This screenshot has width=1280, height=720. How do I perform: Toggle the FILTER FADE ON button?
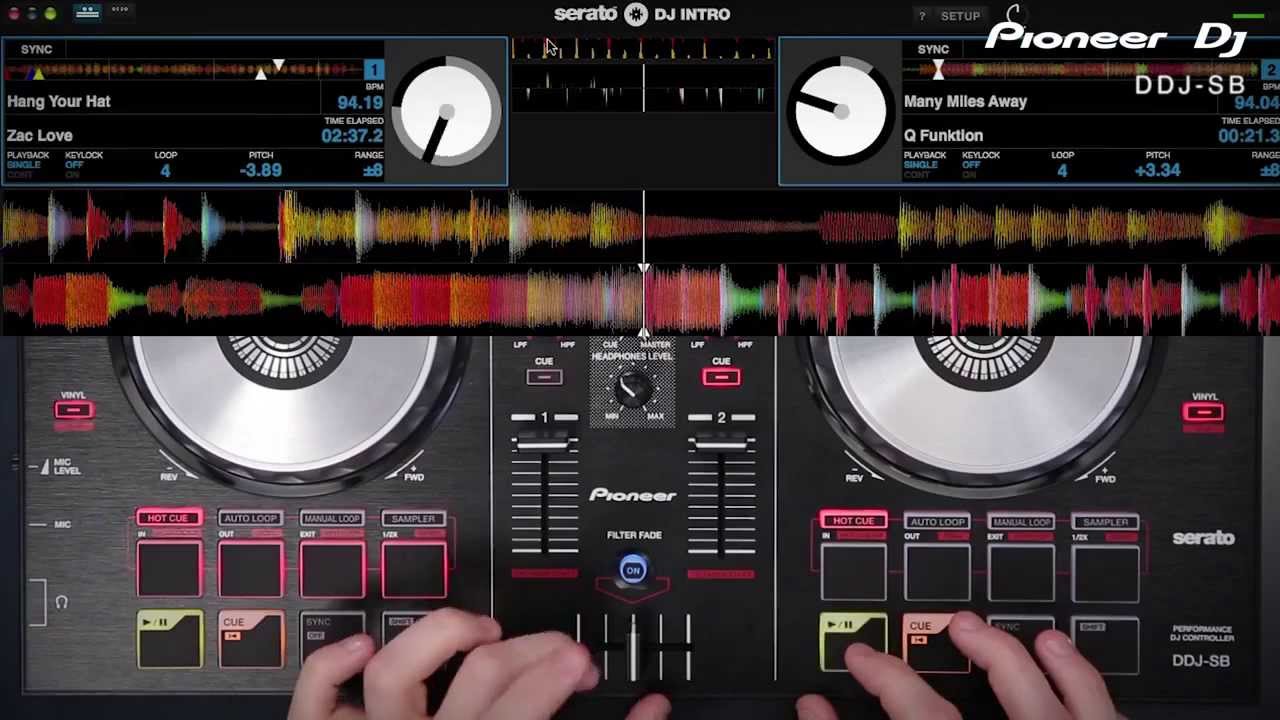[632, 571]
